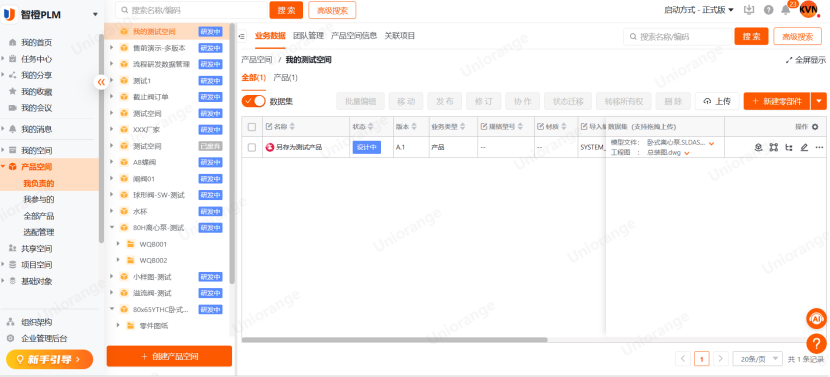Open the floating AI assistant button
Viewport: 830px width, 377px height.
point(816,318)
